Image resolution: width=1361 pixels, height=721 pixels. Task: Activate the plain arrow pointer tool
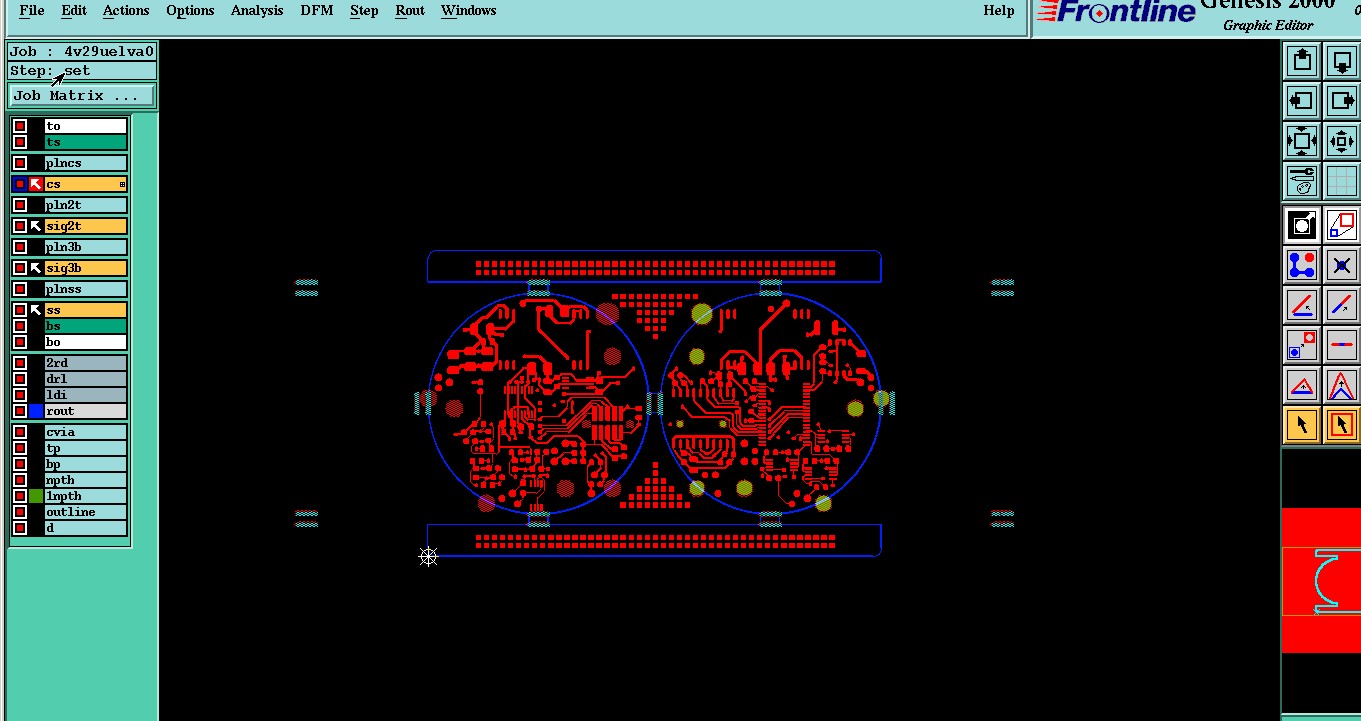[1302, 425]
